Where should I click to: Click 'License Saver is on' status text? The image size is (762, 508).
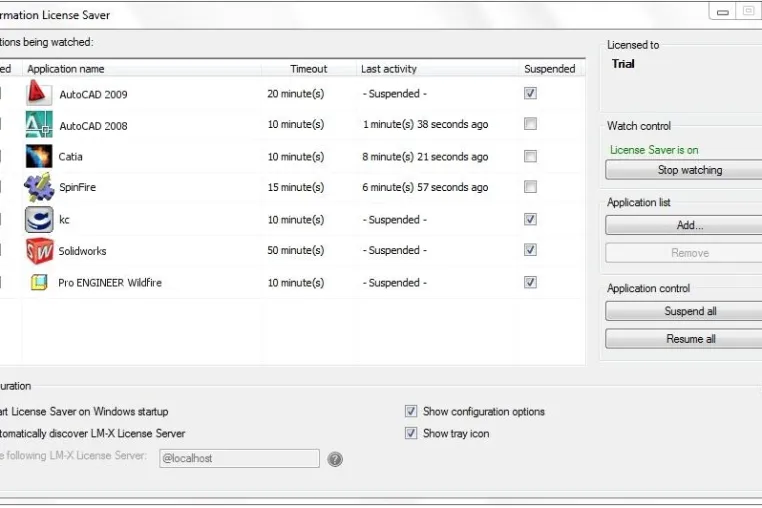coord(654,150)
